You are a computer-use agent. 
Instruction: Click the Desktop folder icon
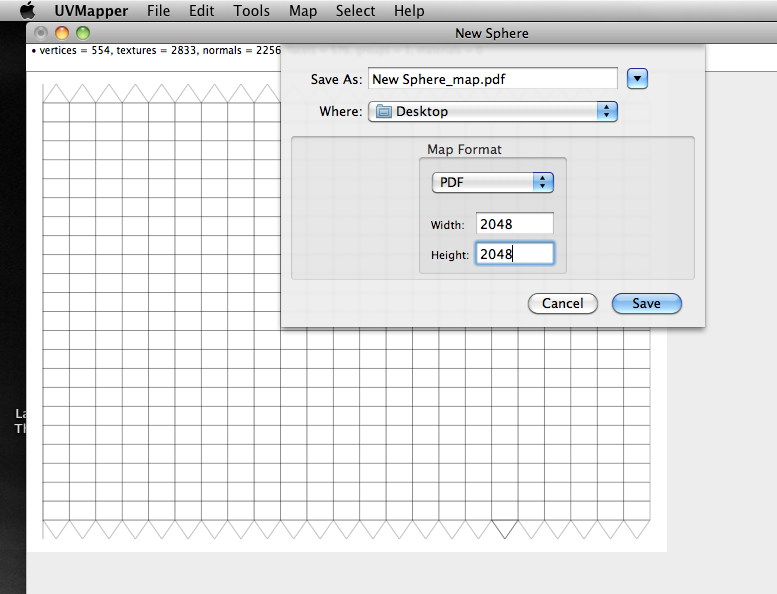(x=384, y=111)
